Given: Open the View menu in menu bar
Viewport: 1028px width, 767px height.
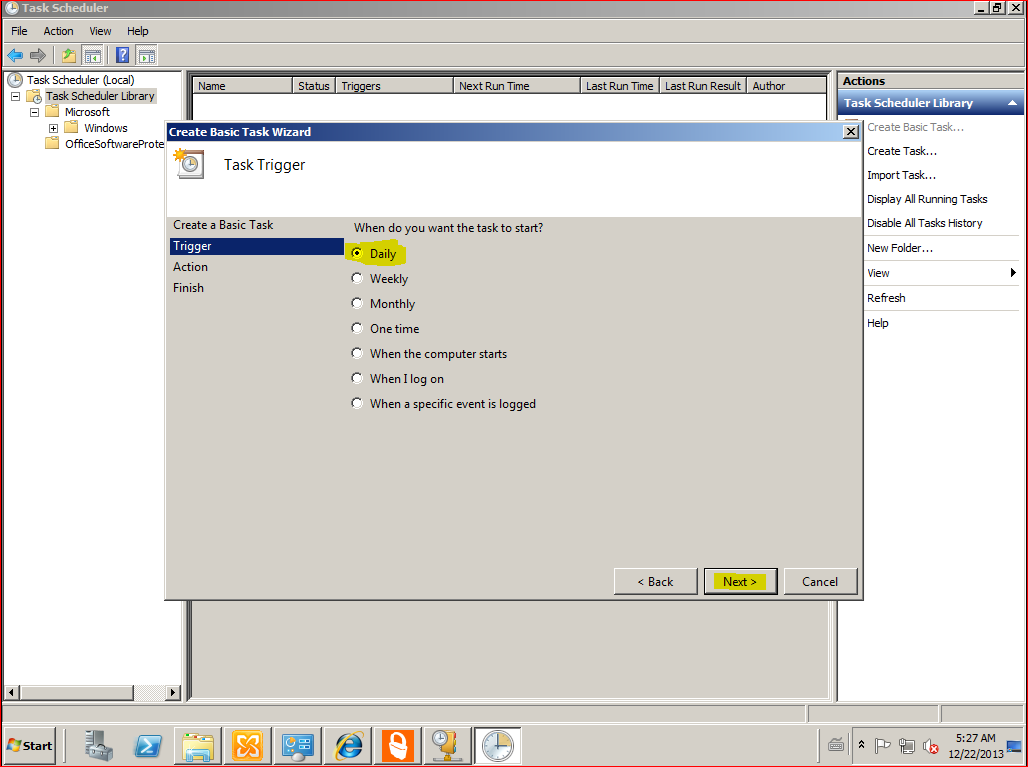Looking at the screenshot, I should [x=100, y=31].
